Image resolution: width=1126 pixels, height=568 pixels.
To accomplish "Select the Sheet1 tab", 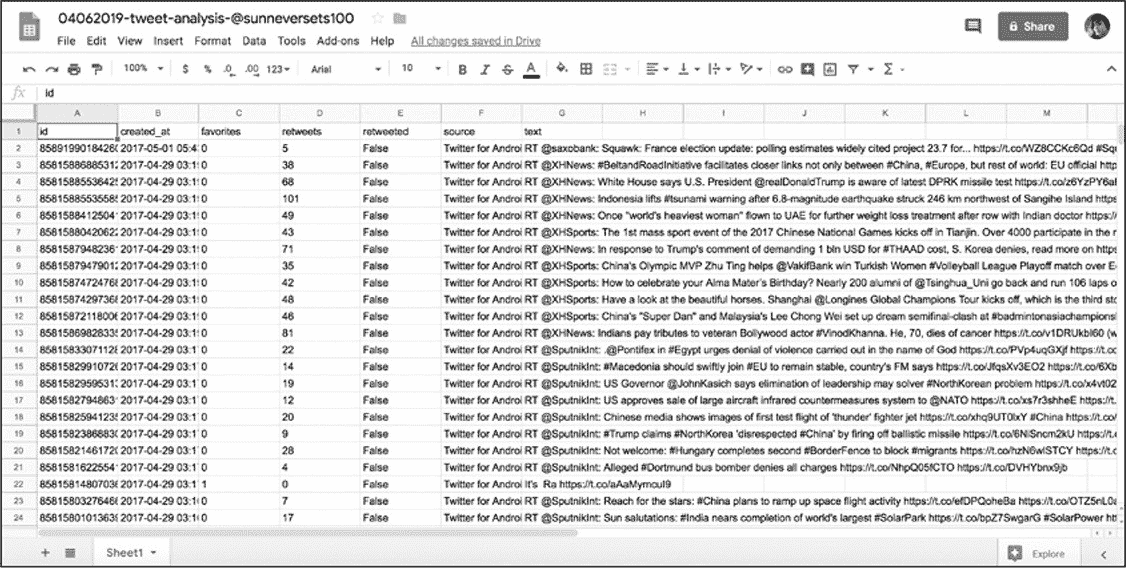I will [131, 552].
